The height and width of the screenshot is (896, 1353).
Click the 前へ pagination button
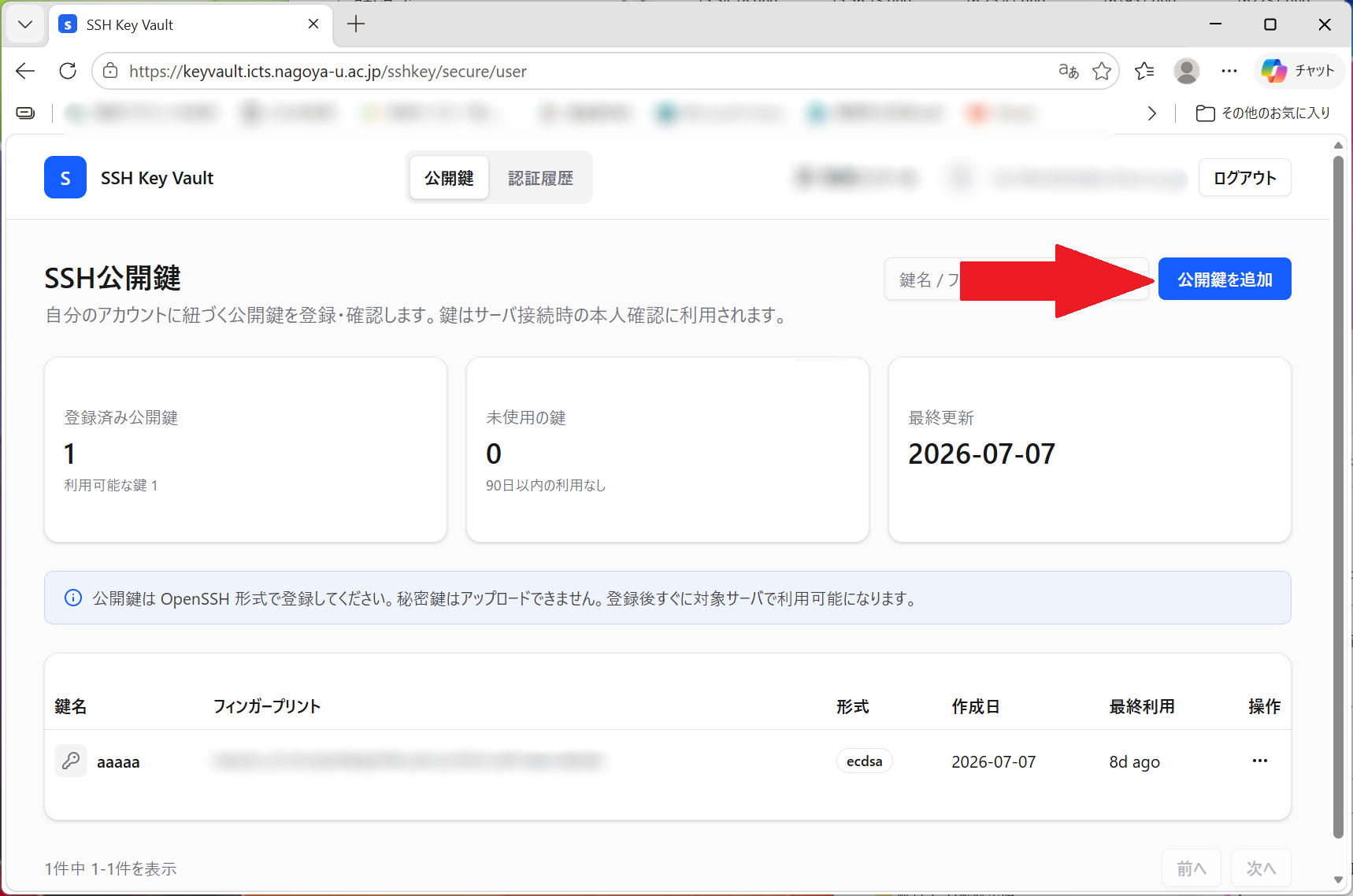[1192, 868]
